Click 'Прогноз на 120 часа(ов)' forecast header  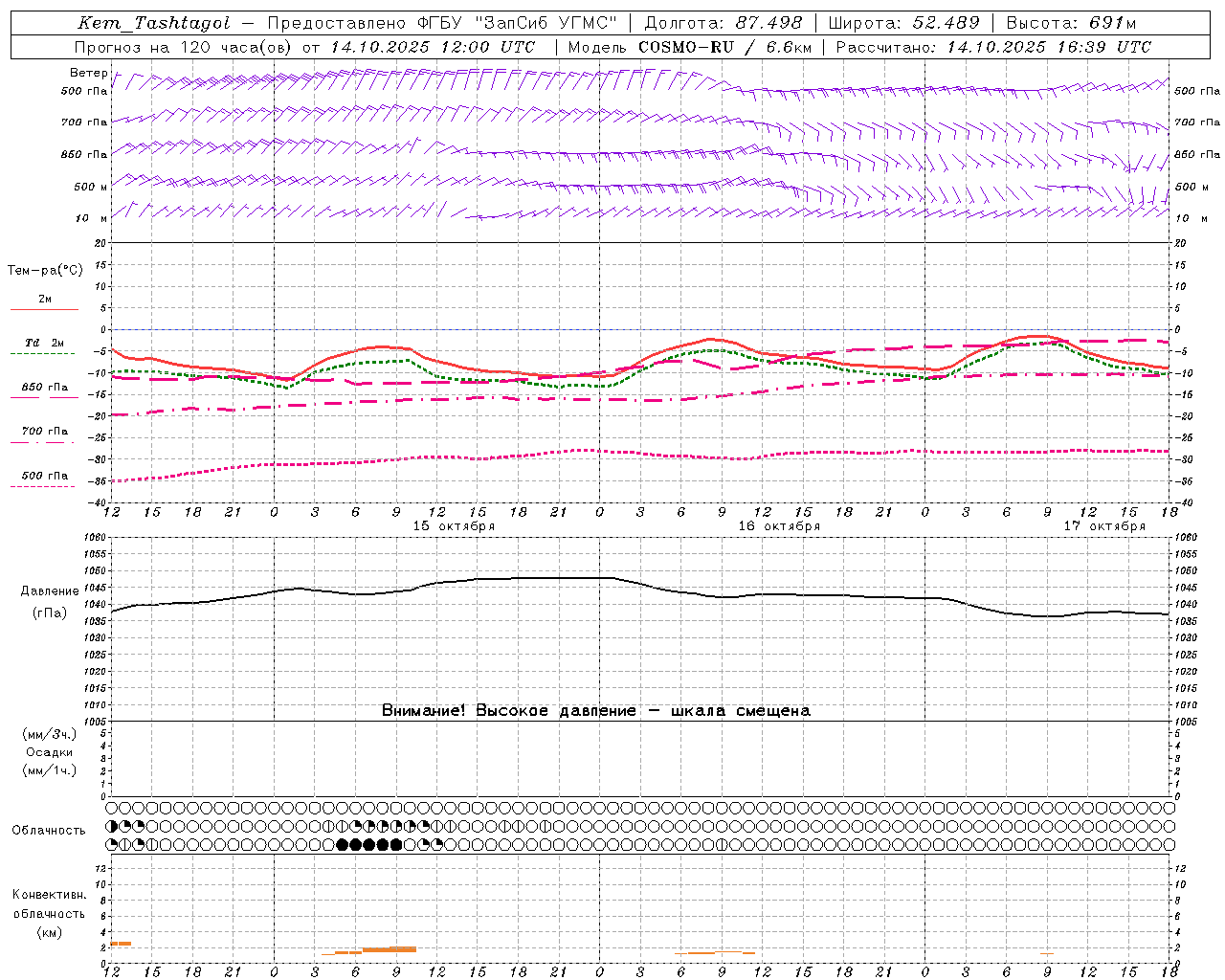click(x=184, y=47)
